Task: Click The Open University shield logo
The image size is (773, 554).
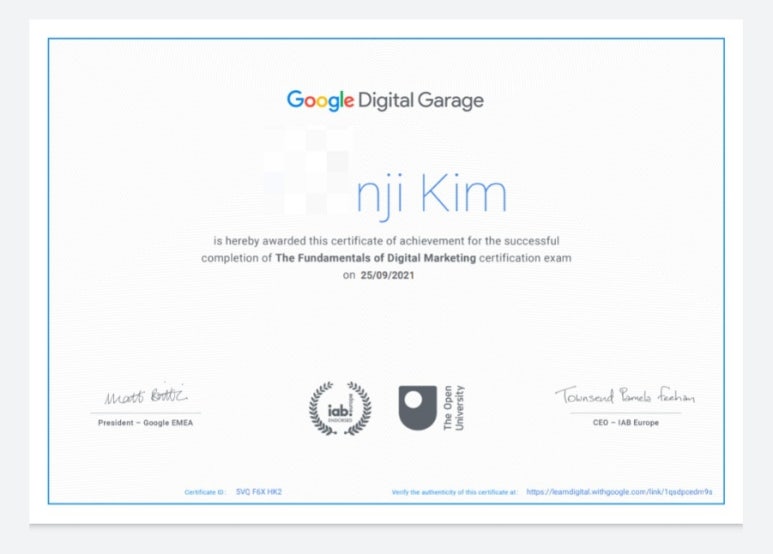Action: pos(418,408)
